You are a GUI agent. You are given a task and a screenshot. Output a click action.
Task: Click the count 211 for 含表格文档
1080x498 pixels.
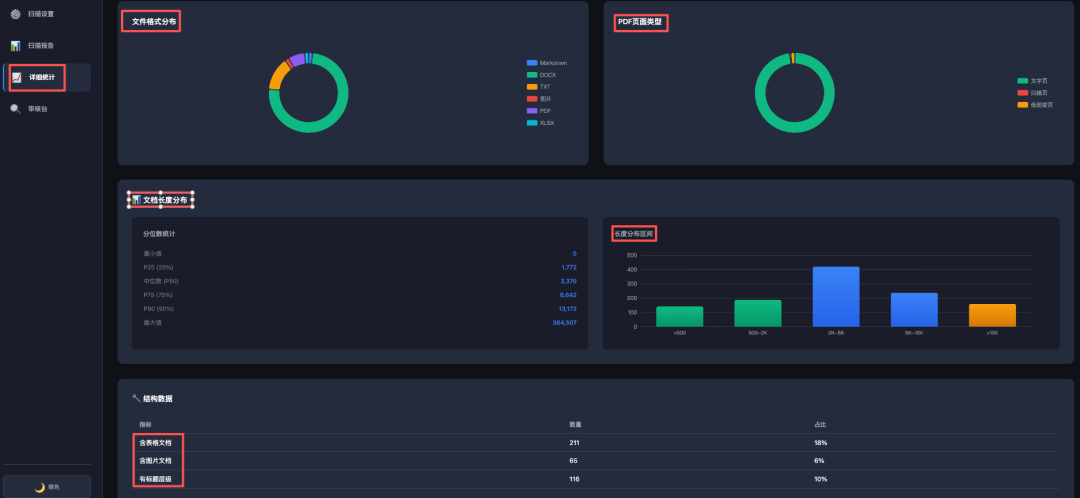[574, 442]
